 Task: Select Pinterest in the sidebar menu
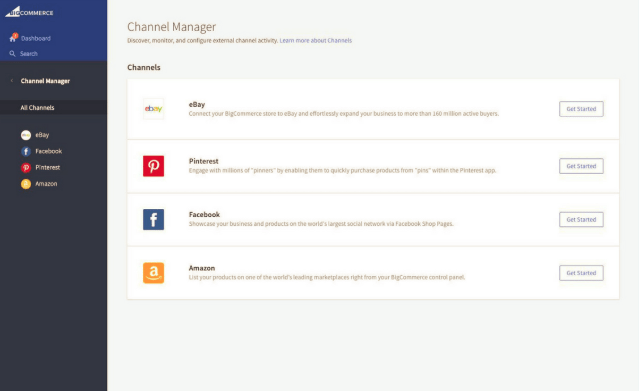pos(47,168)
